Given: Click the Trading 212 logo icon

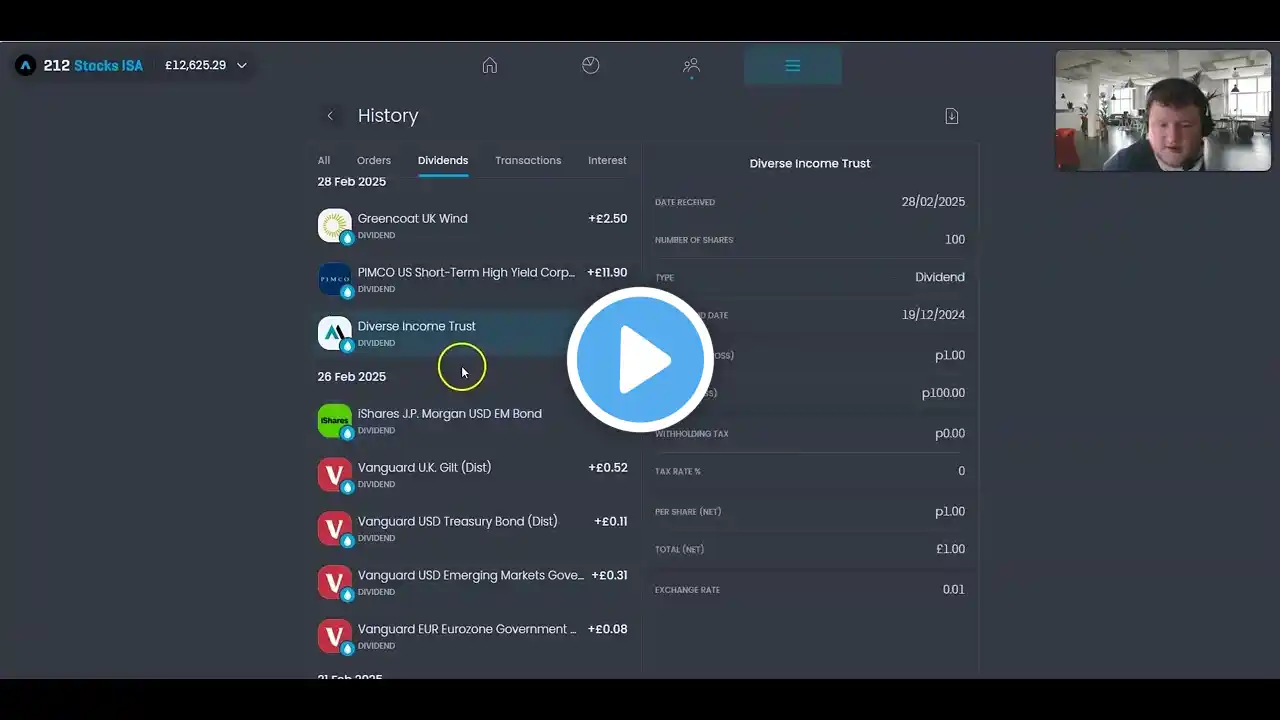Looking at the screenshot, I should tap(26, 65).
